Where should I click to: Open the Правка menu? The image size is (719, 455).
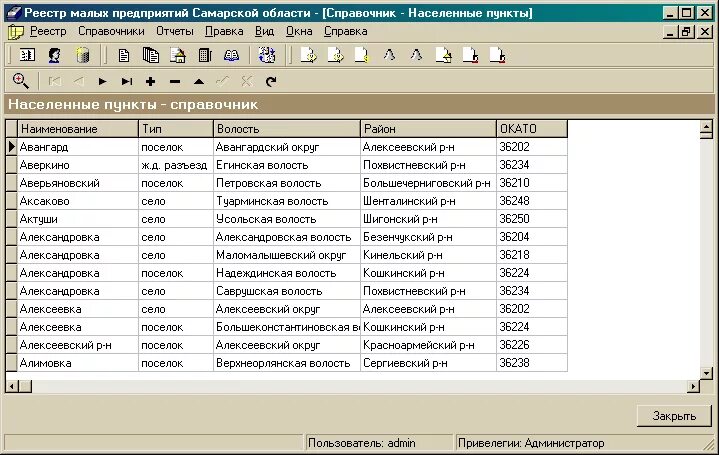[224, 31]
